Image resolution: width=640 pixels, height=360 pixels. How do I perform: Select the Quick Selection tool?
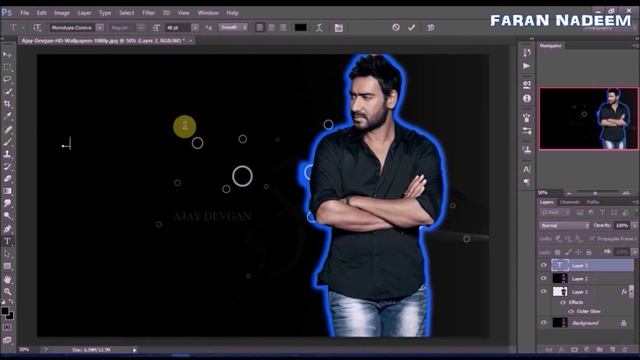pyautogui.click(x=7, y=92)
